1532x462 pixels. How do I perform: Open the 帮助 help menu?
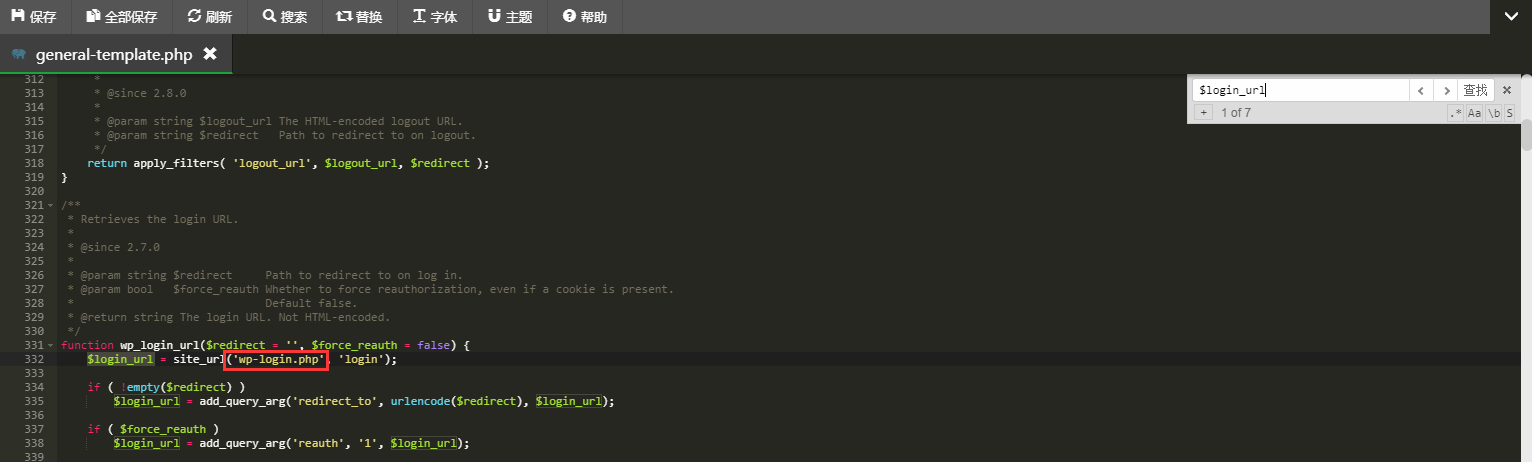(585, 17)
